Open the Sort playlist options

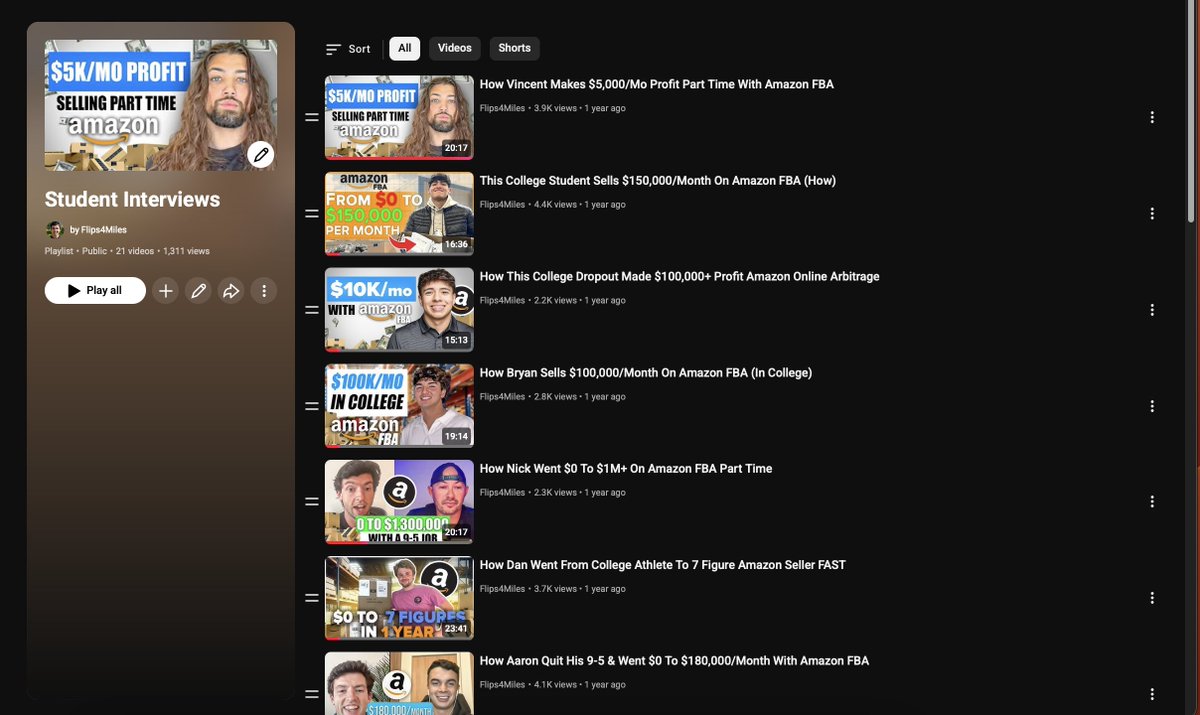tap(348, 49)
